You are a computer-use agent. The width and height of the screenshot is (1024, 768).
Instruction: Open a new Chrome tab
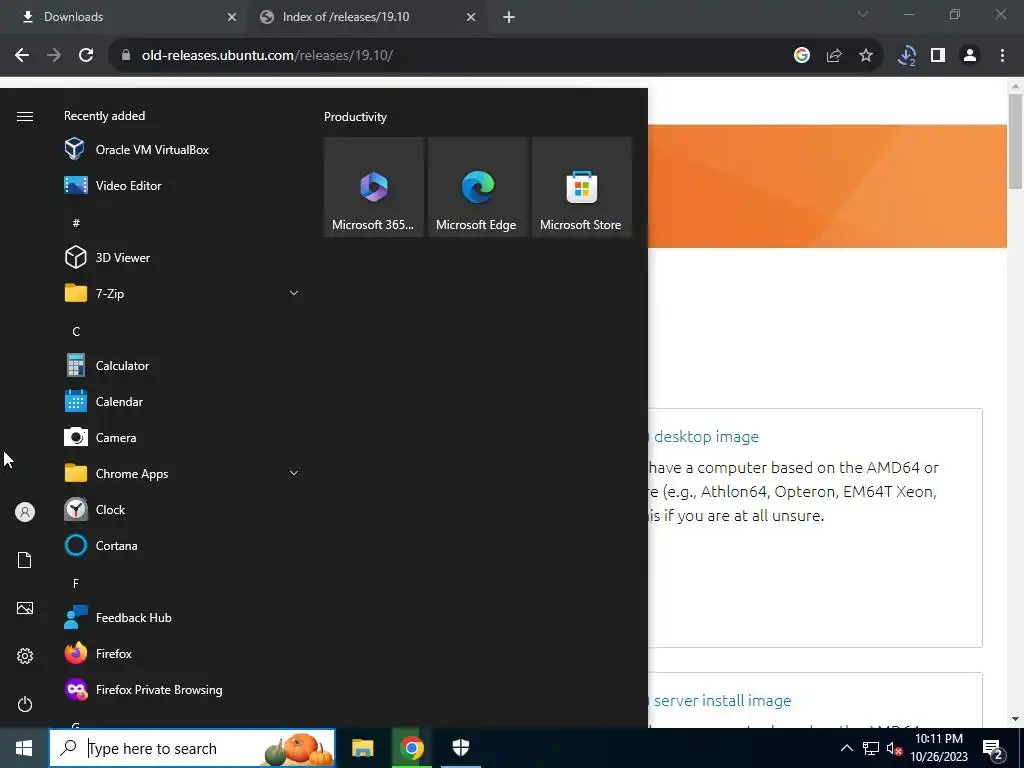509,17
